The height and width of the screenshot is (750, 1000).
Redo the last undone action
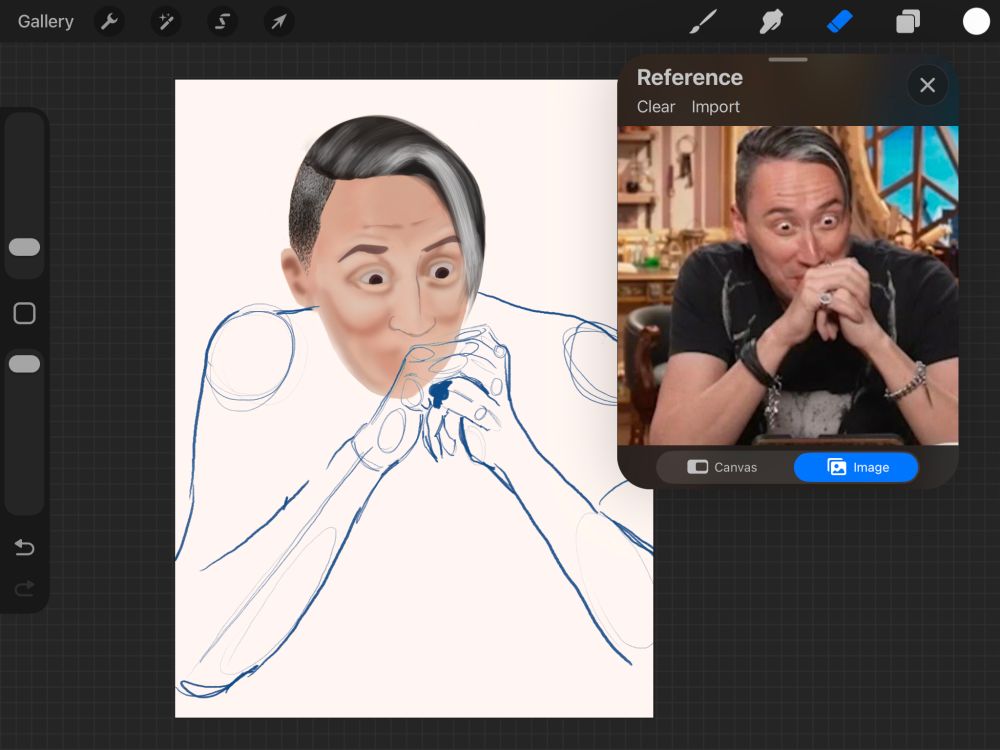[x=24, y=588]
